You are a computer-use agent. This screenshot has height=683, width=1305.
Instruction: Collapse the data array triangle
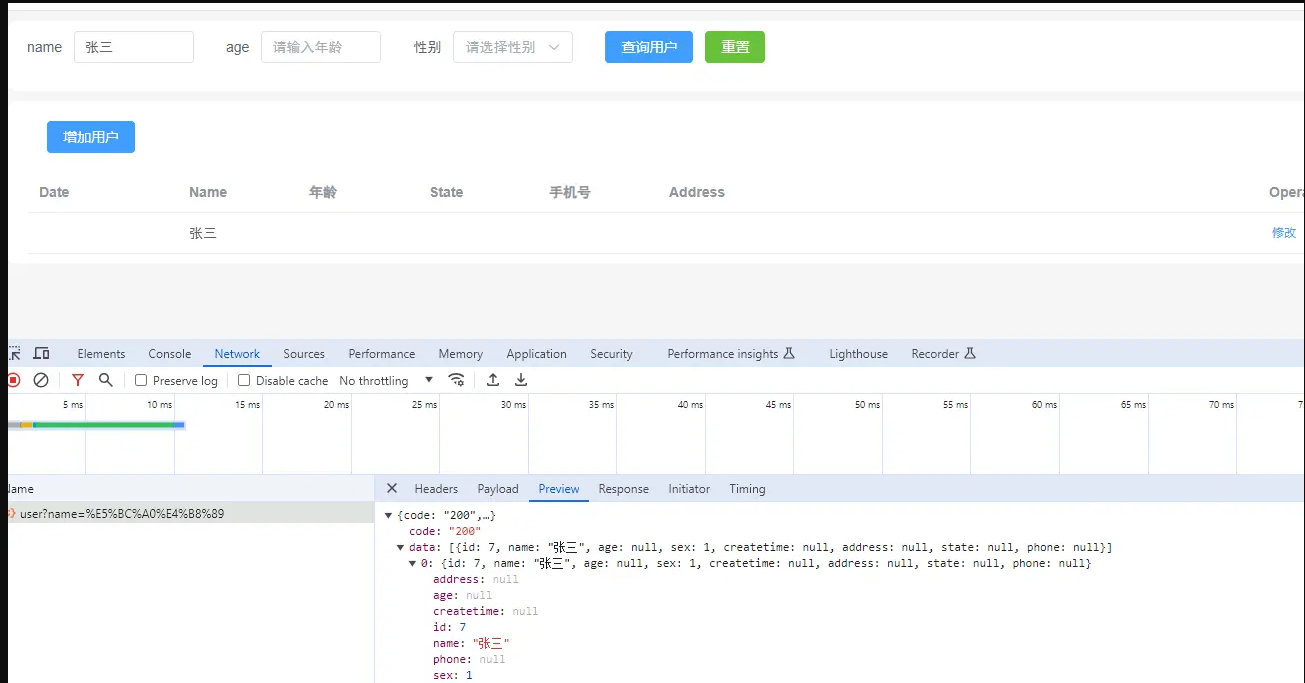click(401, 547)
